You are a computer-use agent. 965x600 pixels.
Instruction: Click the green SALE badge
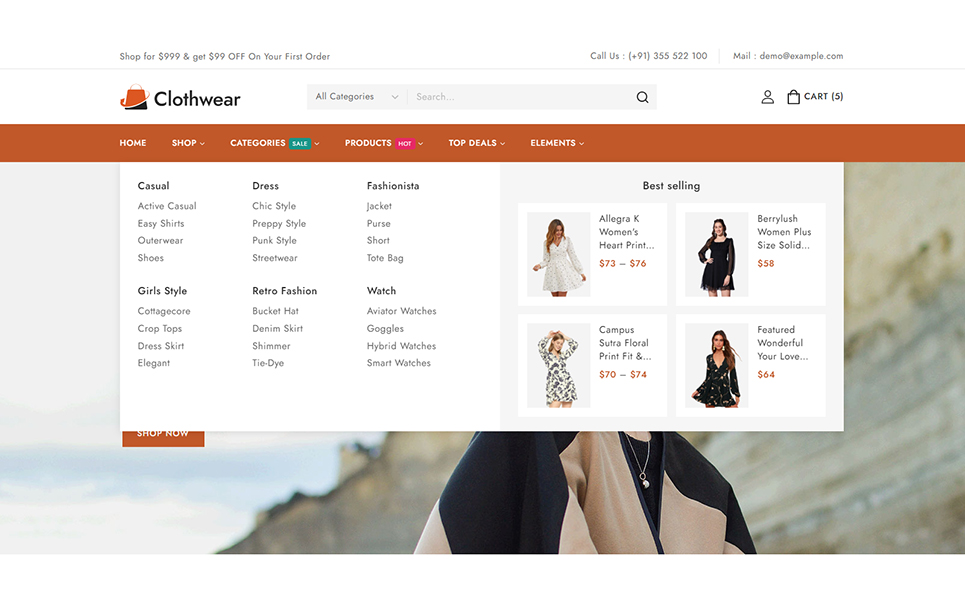(x=300, y=144)
